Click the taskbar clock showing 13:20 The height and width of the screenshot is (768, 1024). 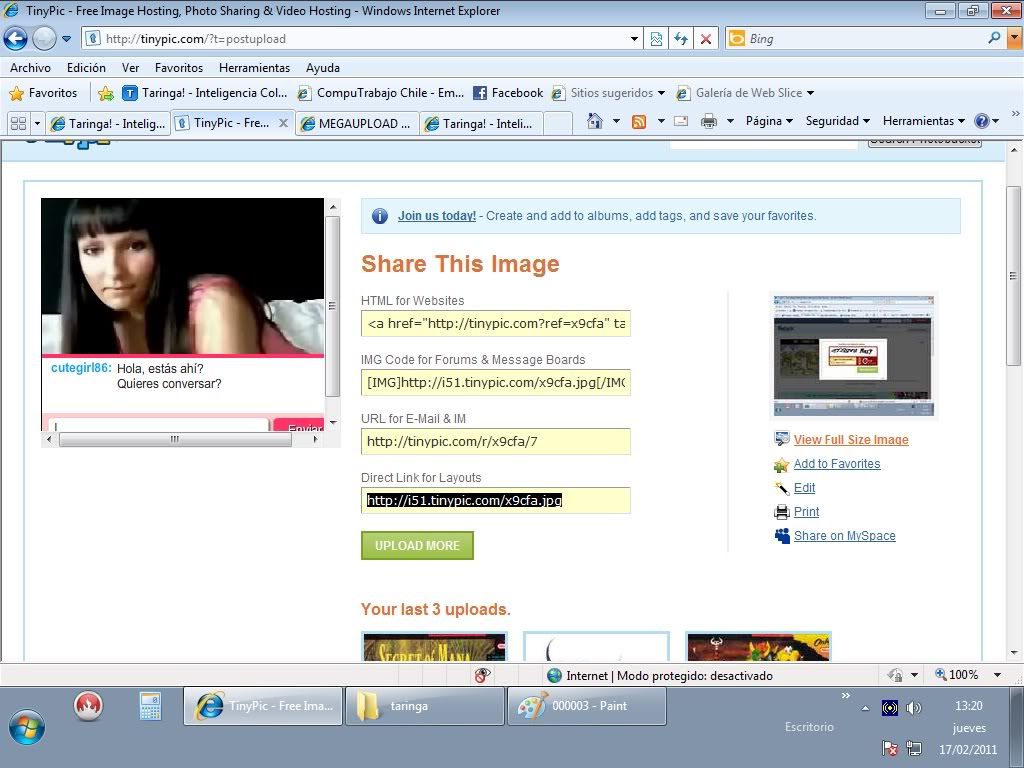(x=968, y=706)
